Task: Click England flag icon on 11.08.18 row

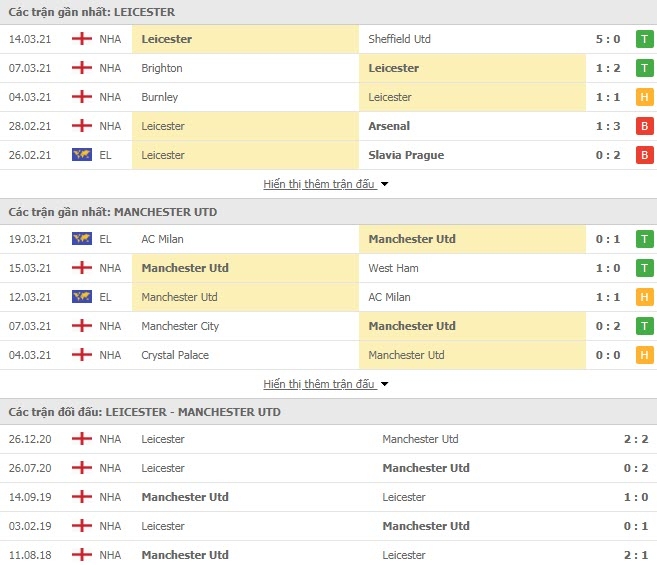Action: pos(82,555)
